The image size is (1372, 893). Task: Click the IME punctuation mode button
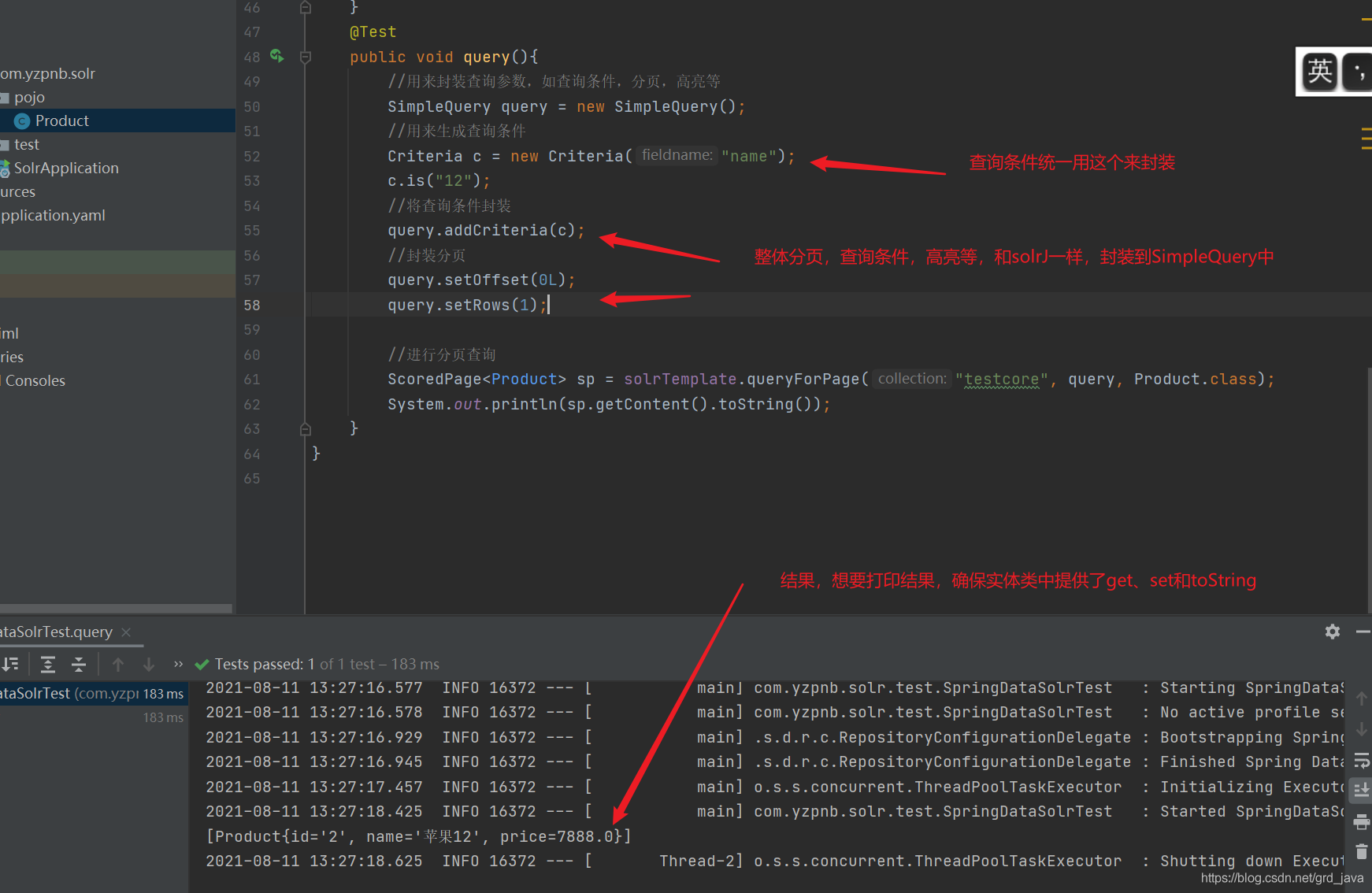coord(1358,72)
